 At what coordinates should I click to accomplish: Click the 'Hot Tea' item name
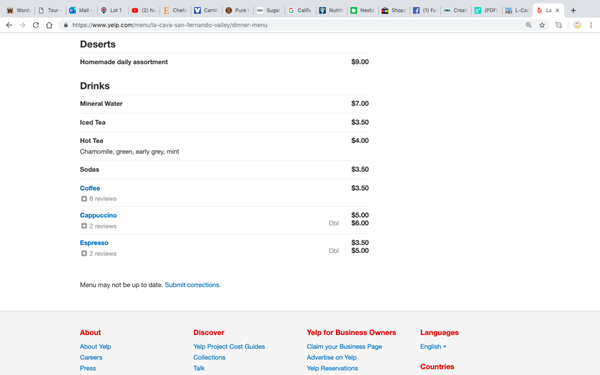pyautogui.click(x=91, y=141)
